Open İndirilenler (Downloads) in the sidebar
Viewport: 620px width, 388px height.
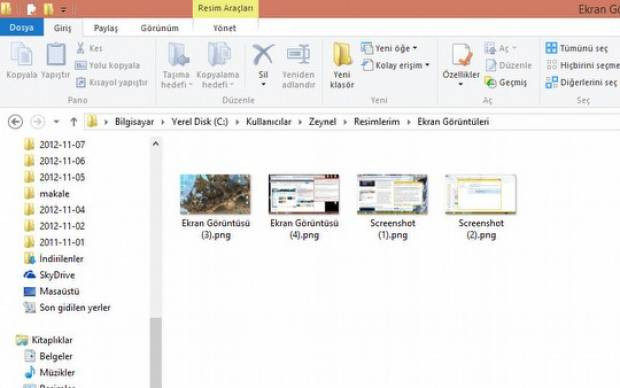coord(53,259)
